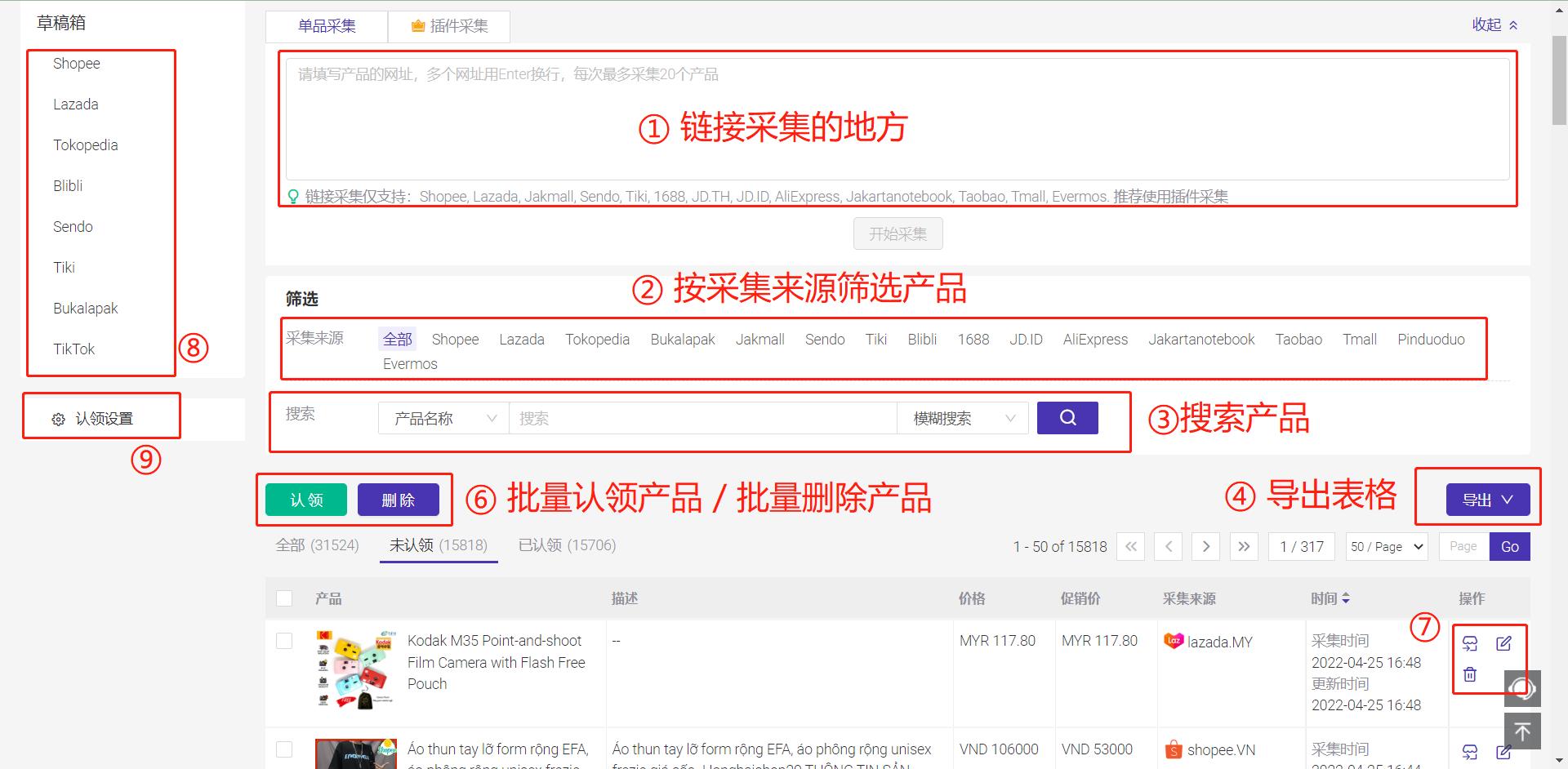Filter source by Shopee

455,339
